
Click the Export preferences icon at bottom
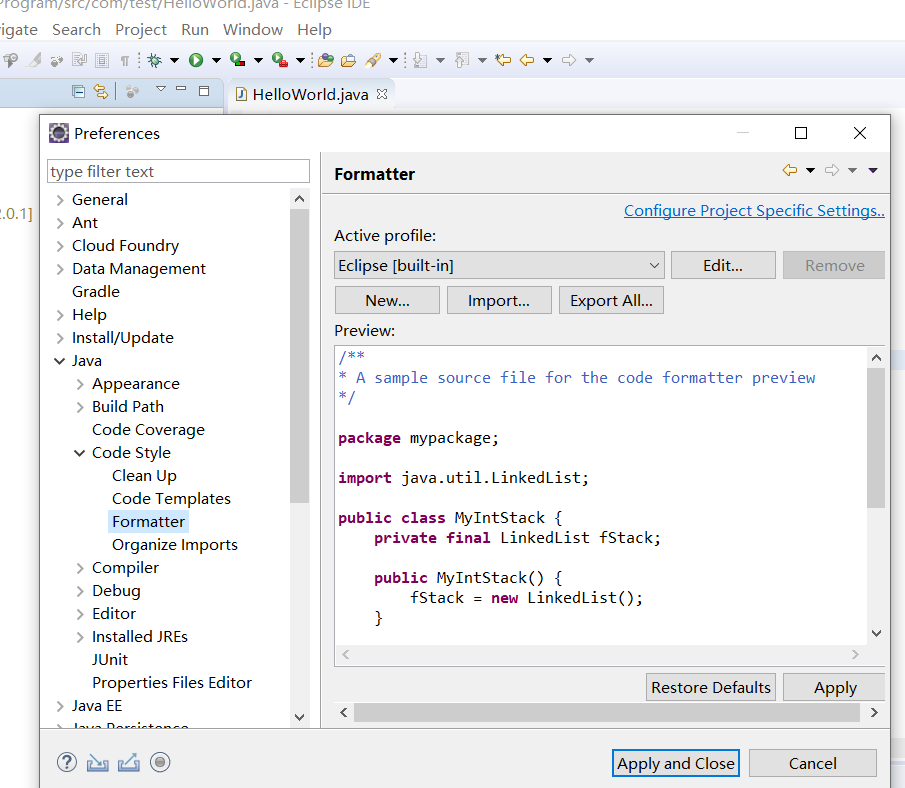tap(129, 763)
